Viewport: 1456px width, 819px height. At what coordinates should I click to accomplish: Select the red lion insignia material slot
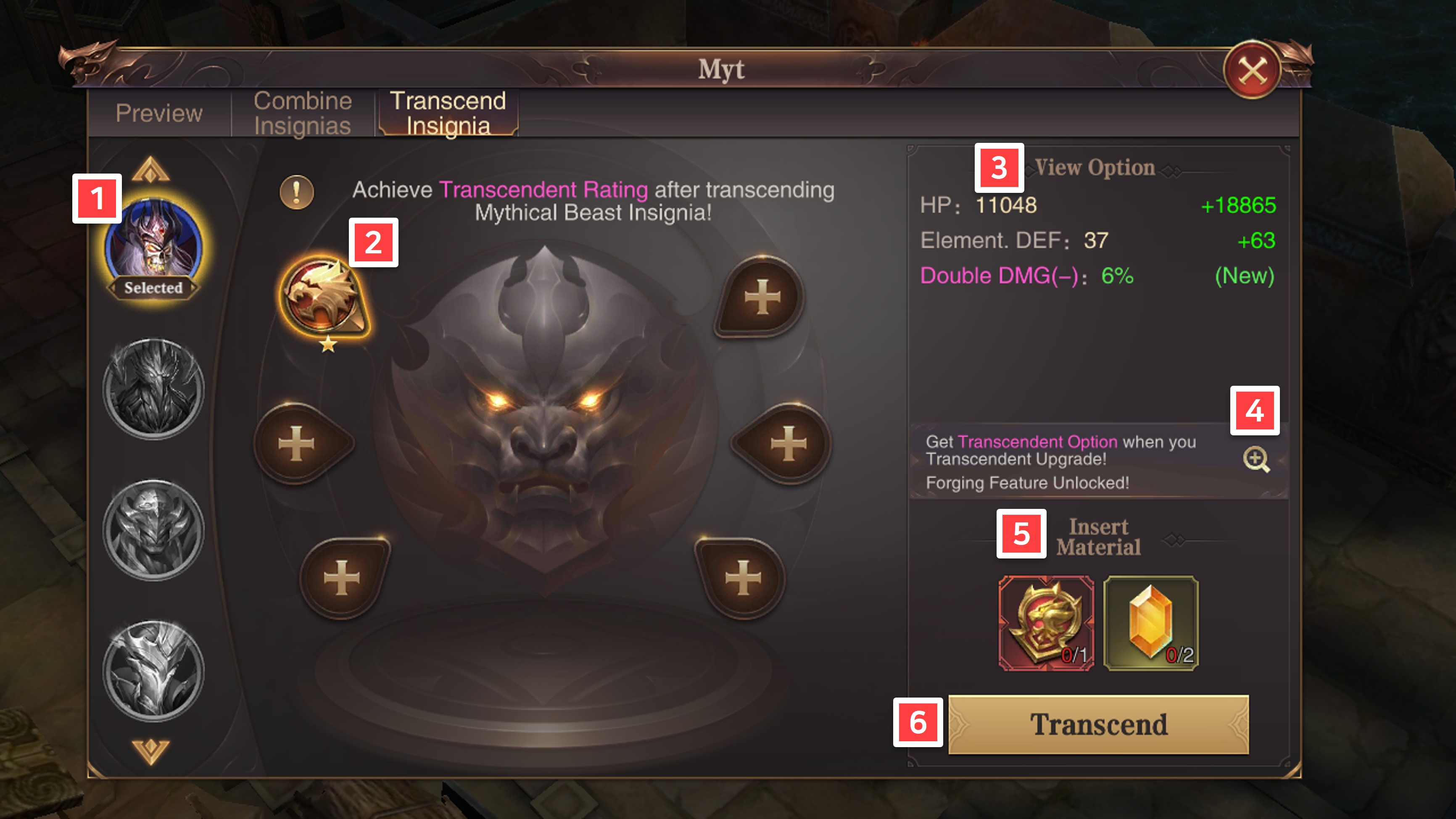pos(1046,624)
